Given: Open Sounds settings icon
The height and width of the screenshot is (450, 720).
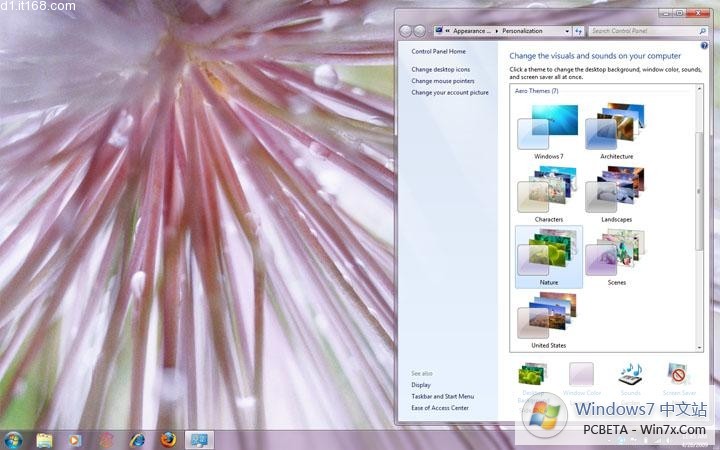Looking at the screenshot, I should 630,374.
